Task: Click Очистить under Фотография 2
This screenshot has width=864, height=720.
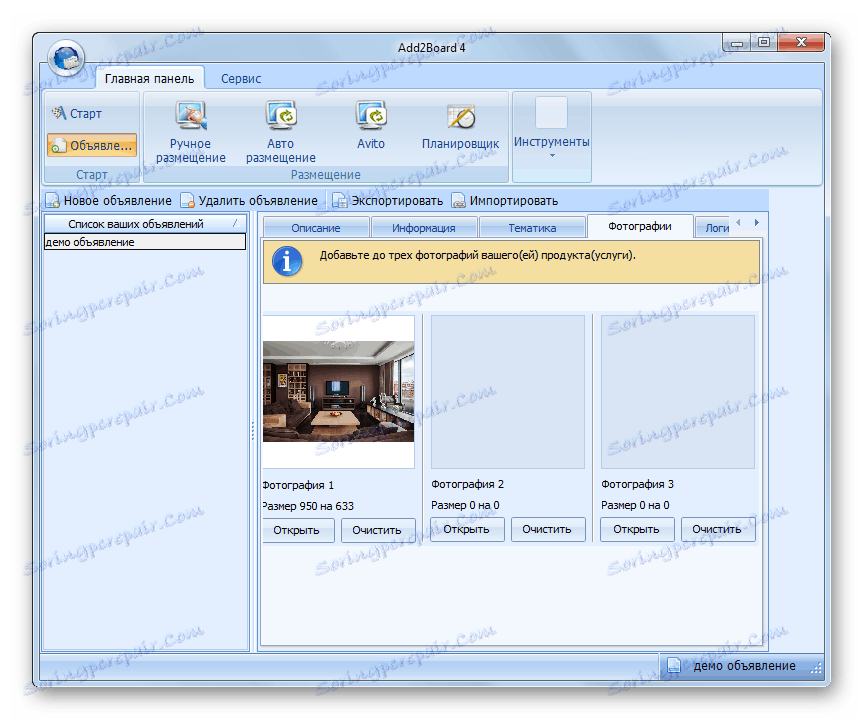Action: [x=547, y=529]
